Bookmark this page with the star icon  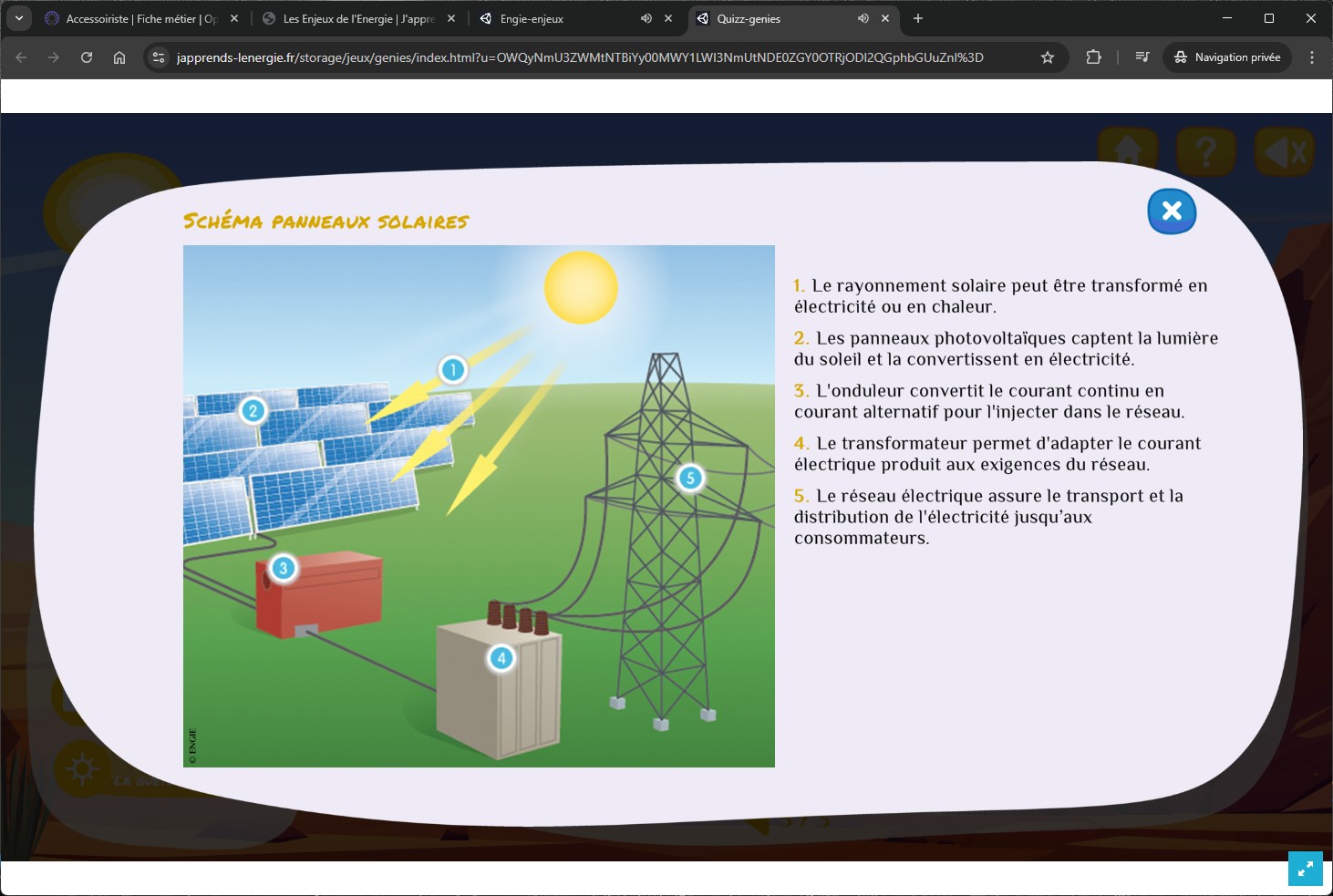(x=1048, y=57)
